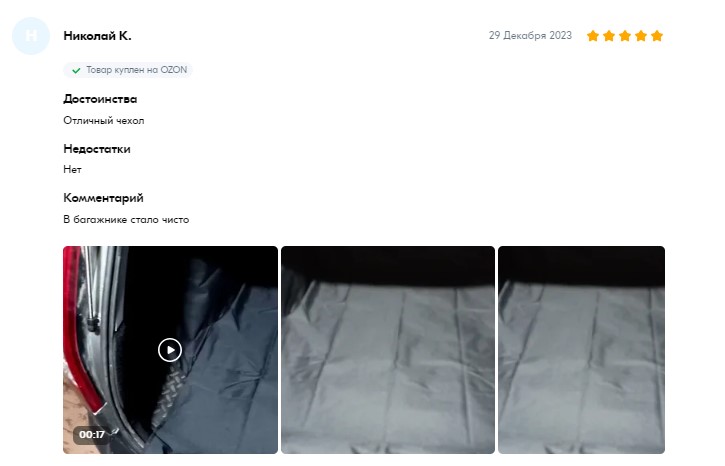This screenshot has width=725, height=466.
Task: Click the text Отличный чехол
Action: click(x=104, y=121)
